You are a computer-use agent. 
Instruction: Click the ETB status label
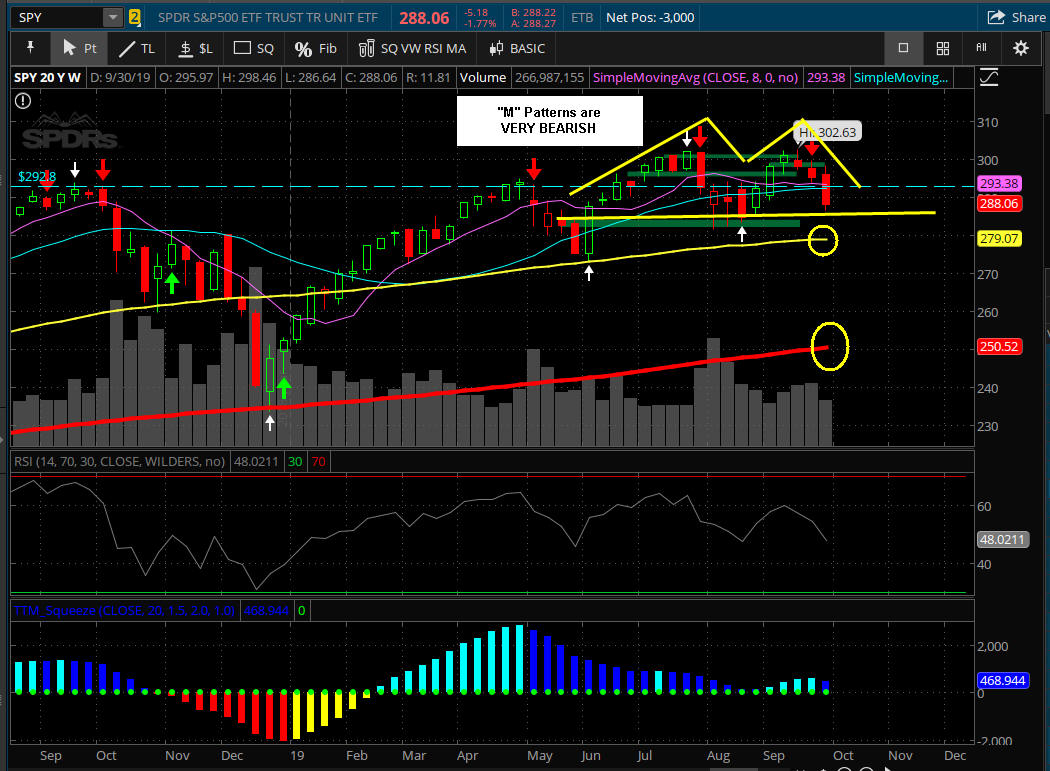pos(580,17)
